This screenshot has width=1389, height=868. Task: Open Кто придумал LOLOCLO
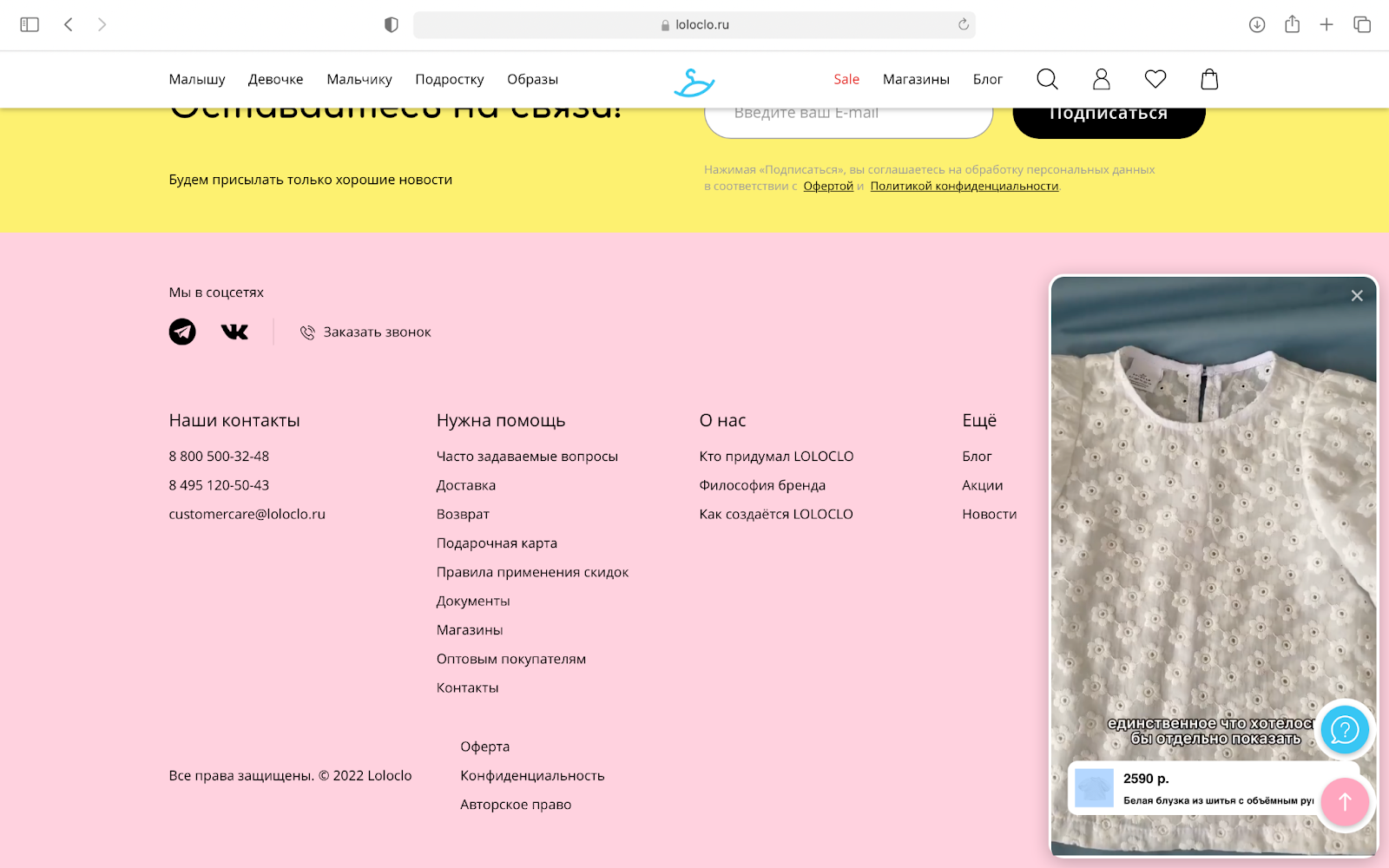776,457
